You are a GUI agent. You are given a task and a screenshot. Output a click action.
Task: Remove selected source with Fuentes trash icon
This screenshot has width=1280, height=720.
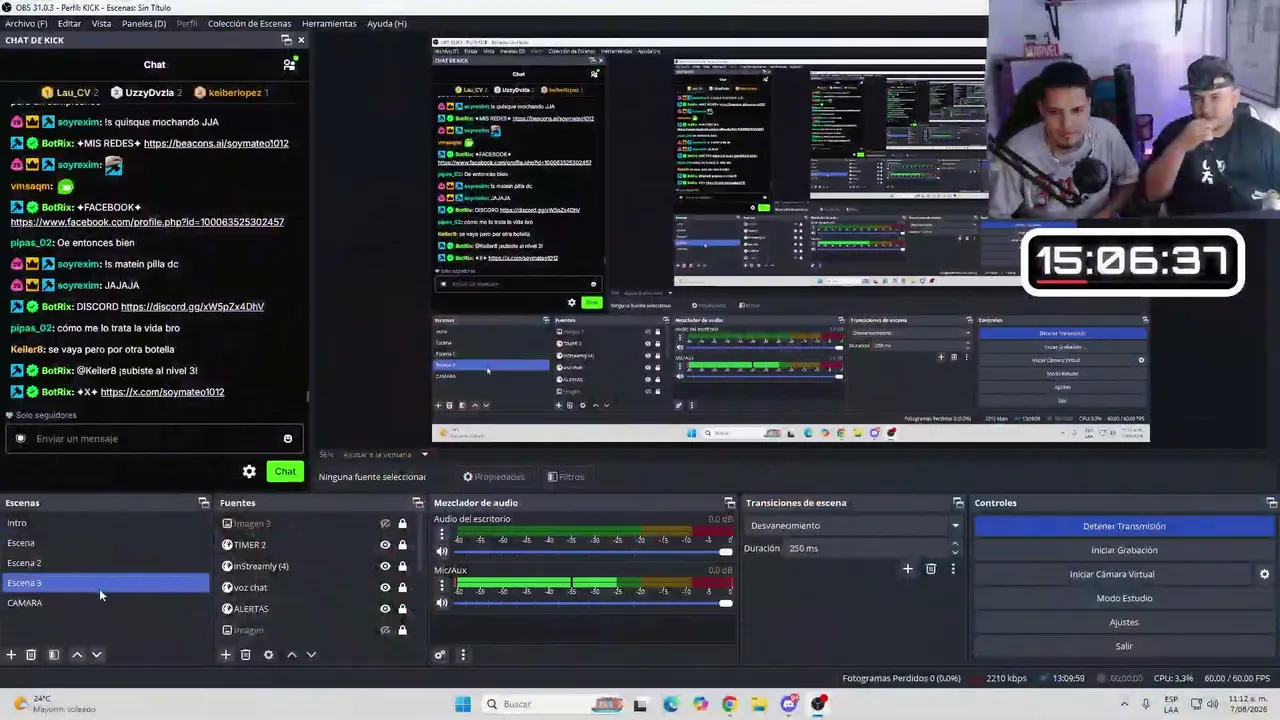[246, 655]
